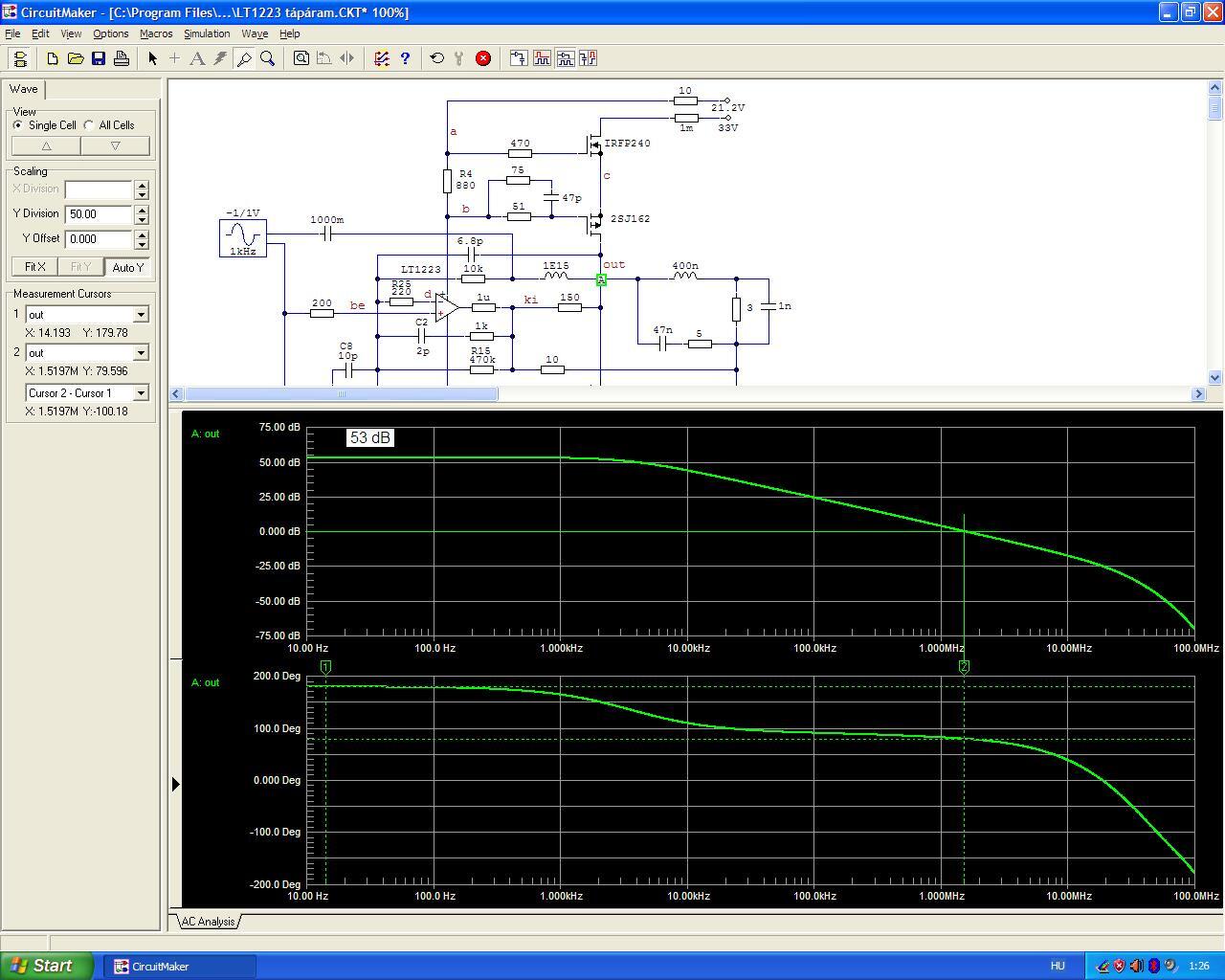Open a file with the folder icon
Viewport: 1225px width, 980px height.
pos(76,58)
